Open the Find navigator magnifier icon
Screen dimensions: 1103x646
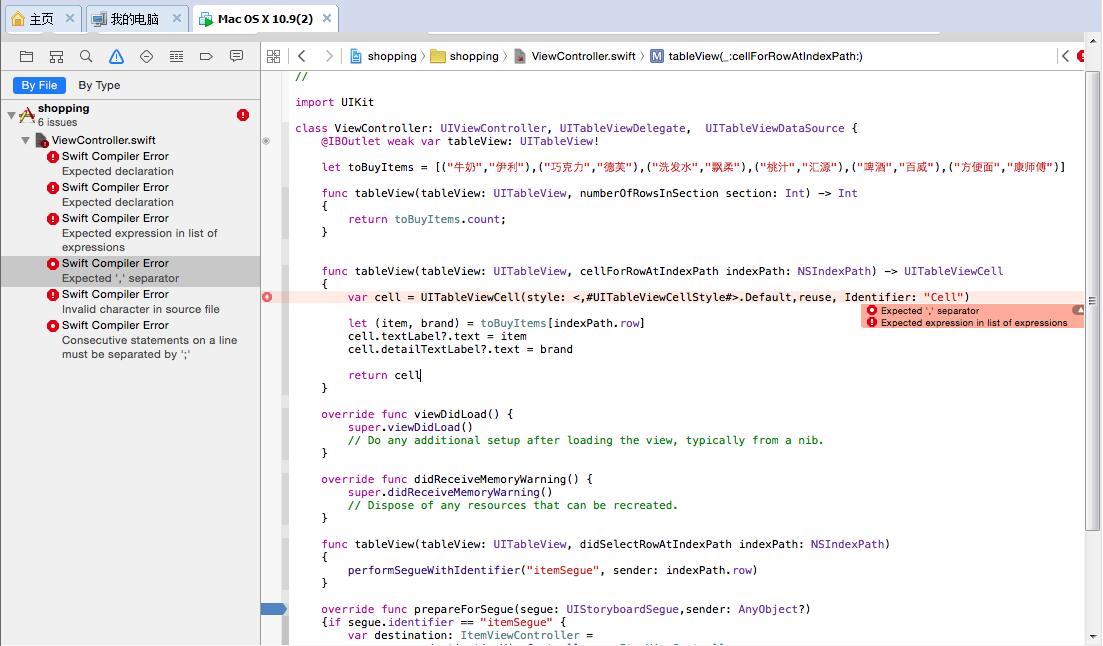coord(86,56)
